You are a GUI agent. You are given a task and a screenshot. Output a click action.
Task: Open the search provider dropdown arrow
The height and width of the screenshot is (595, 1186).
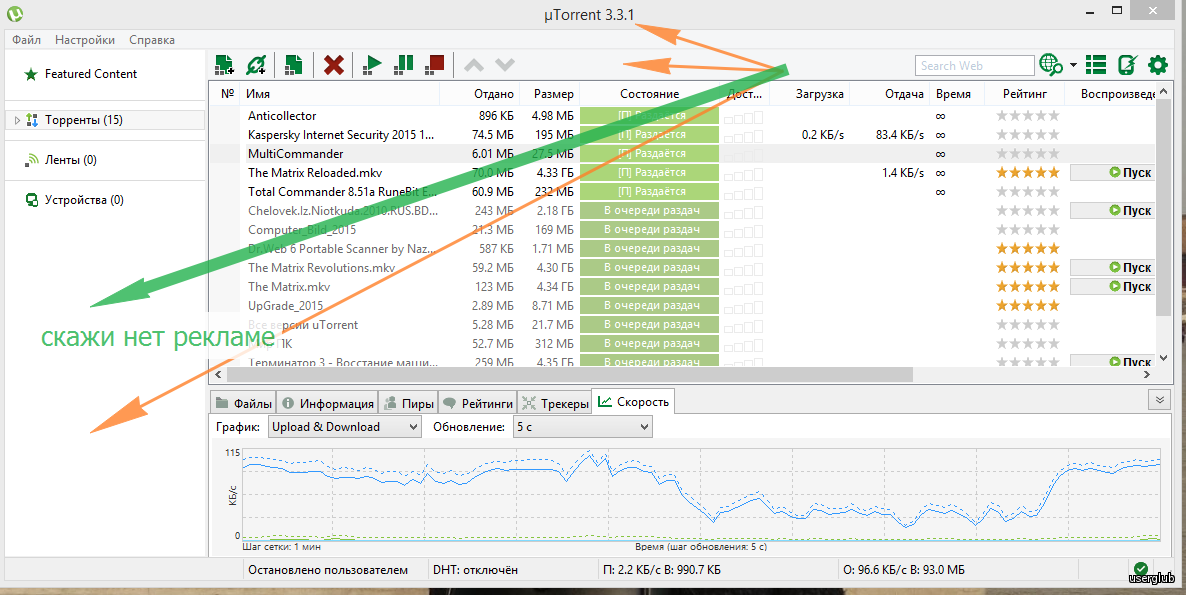[x=1073, y=65]
